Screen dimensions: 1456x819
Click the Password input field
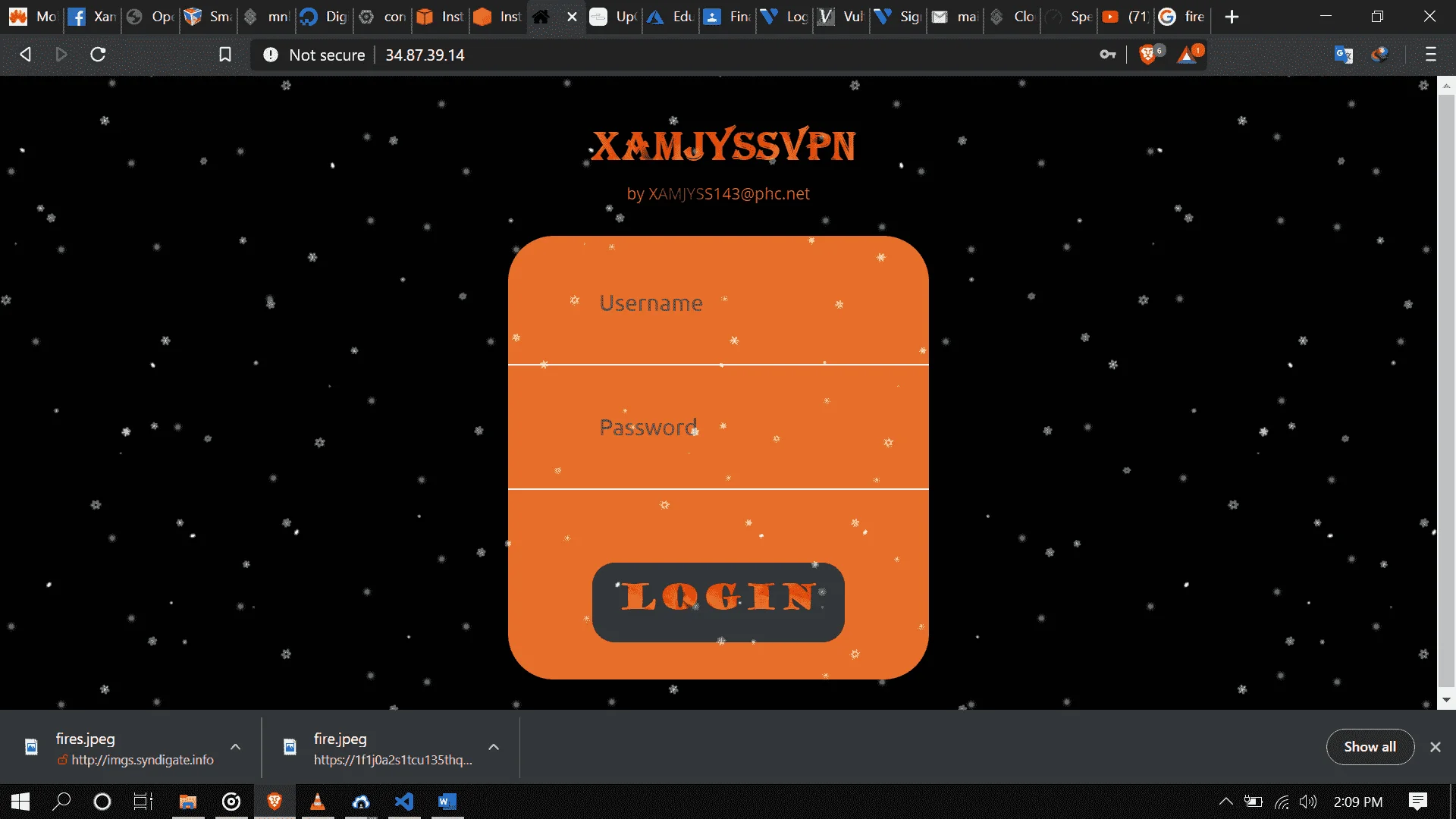click(x=718, y=428)
